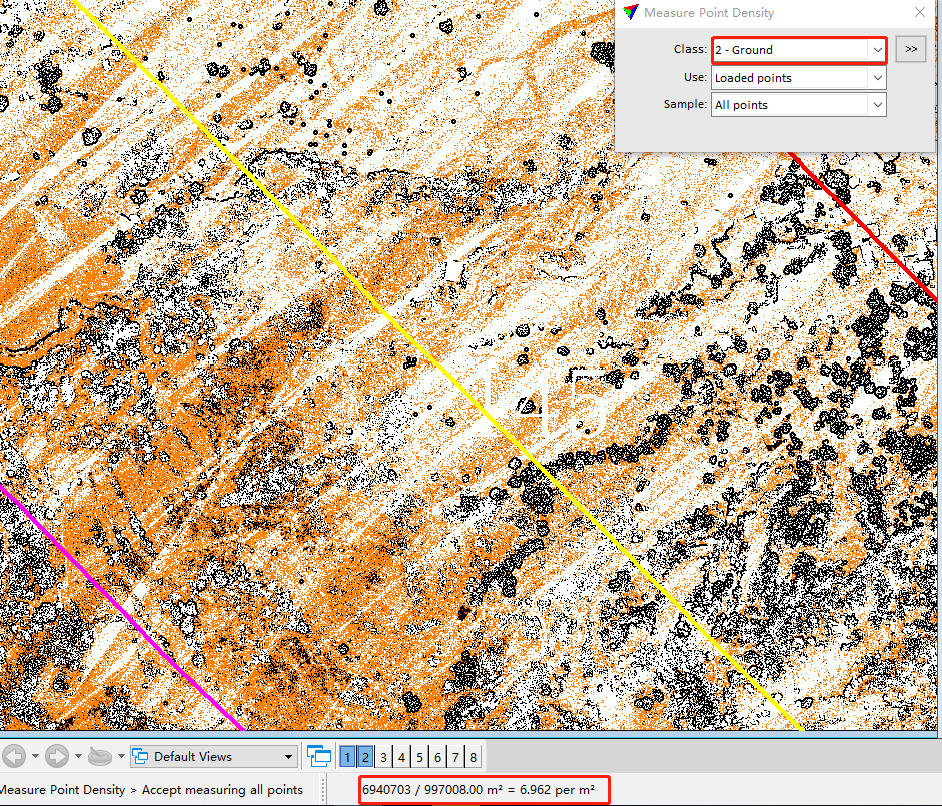This screenshot has height=806, width=942.
Task: Expand the Use dropdown with Loaded points
Action: click(x=798, y=77)
